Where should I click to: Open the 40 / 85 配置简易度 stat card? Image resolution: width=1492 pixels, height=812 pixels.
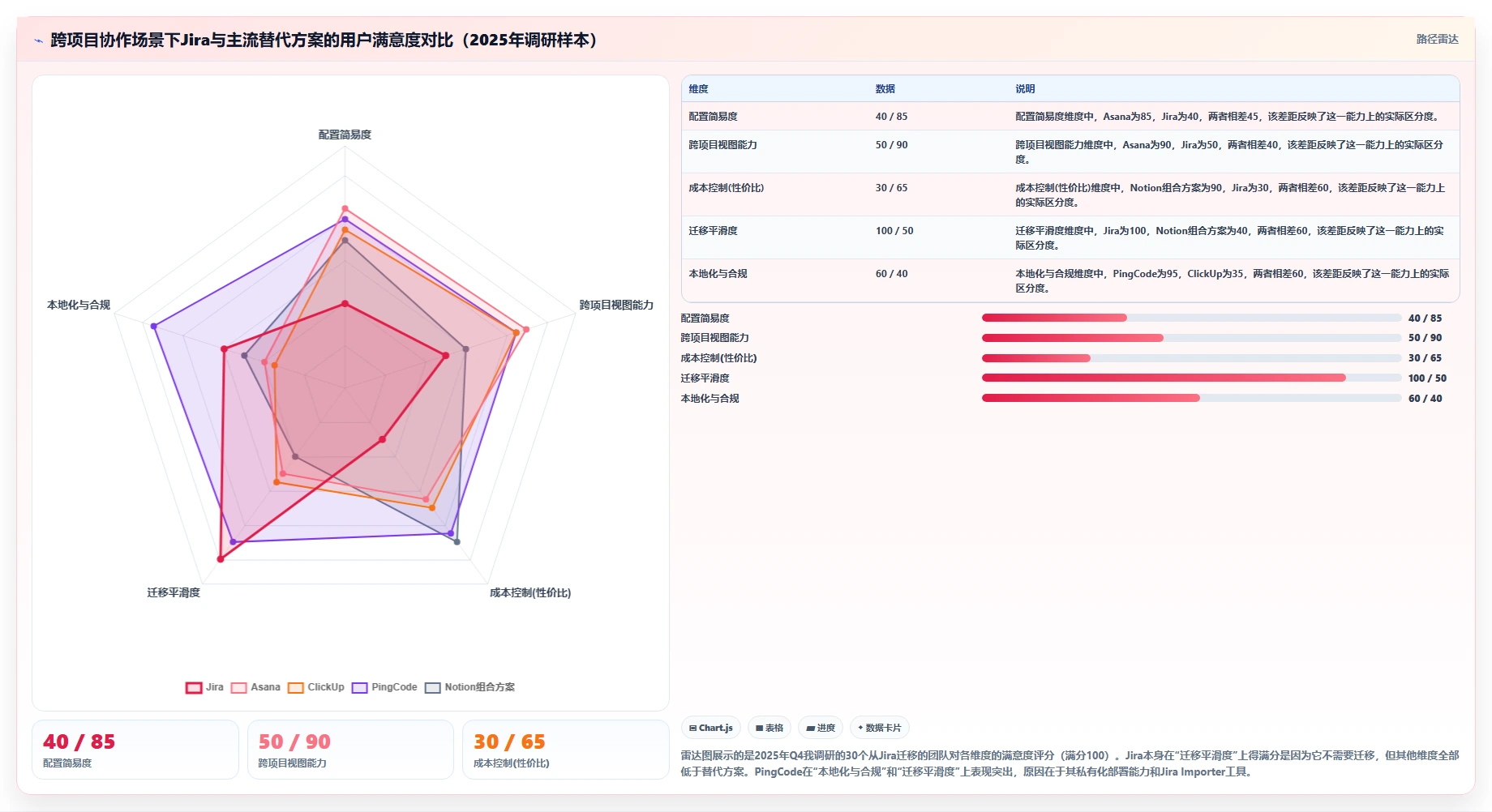coord(135,750)
